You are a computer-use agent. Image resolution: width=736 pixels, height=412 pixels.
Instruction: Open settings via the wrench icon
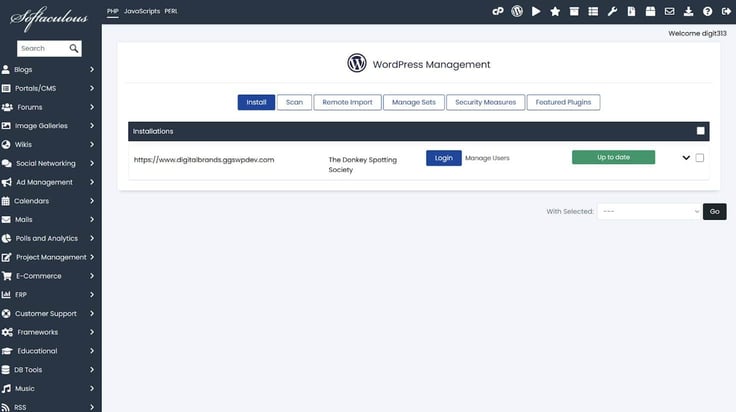[612, 11]
